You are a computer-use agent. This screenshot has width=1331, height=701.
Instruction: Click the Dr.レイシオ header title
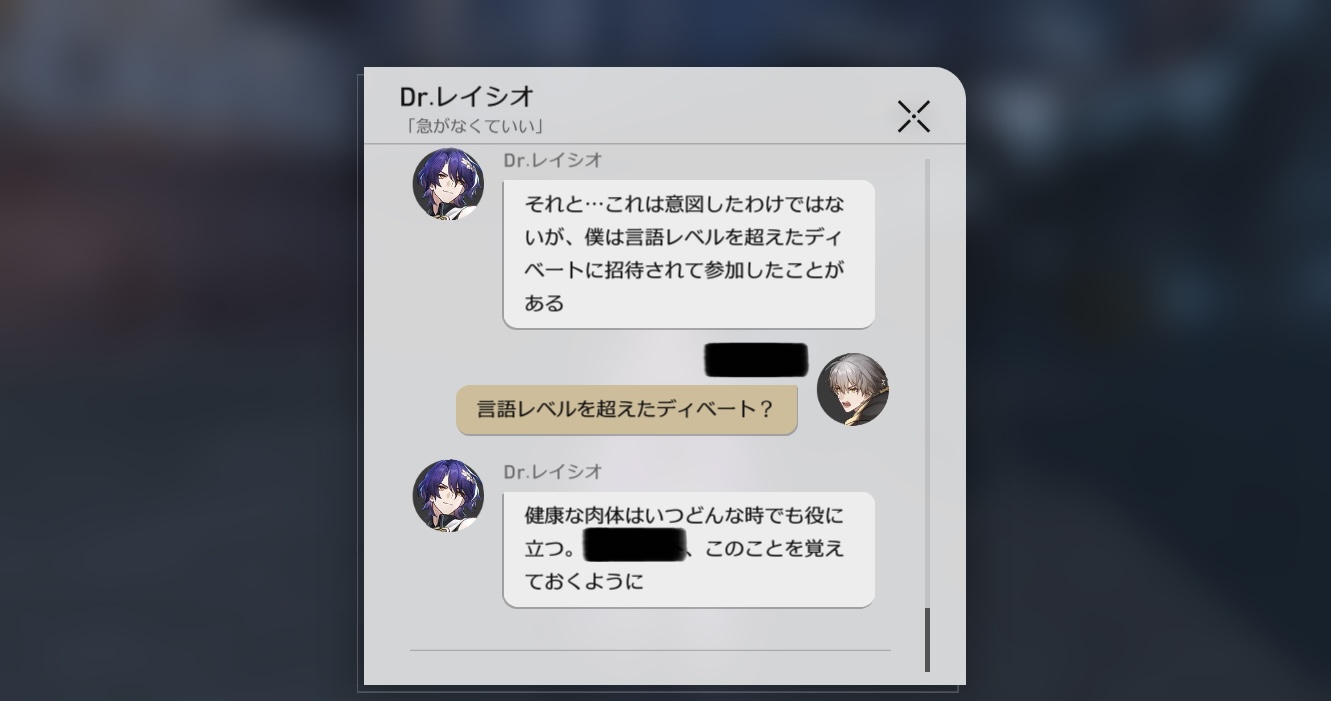[467, 97]
